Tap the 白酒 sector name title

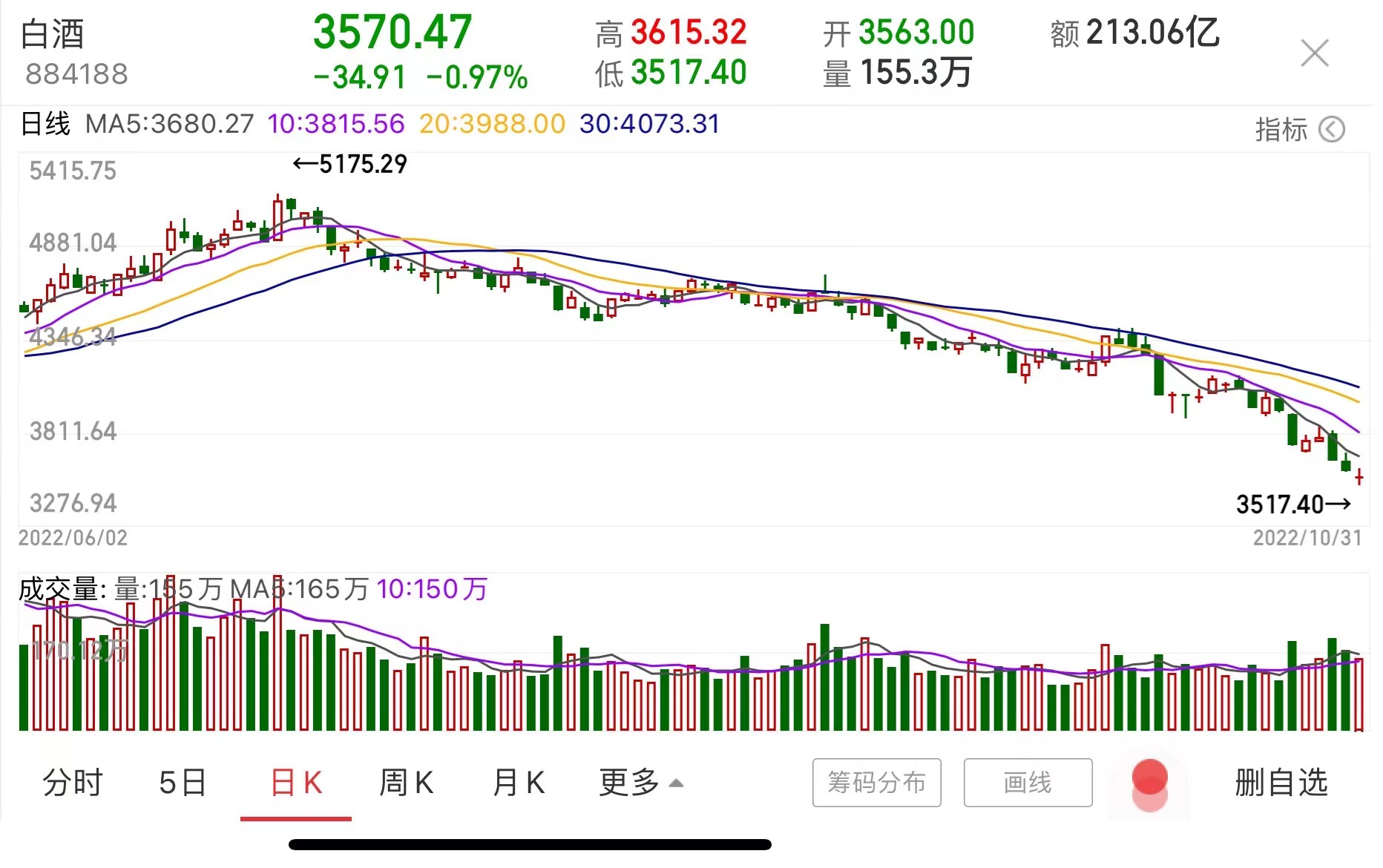[53, 34]
